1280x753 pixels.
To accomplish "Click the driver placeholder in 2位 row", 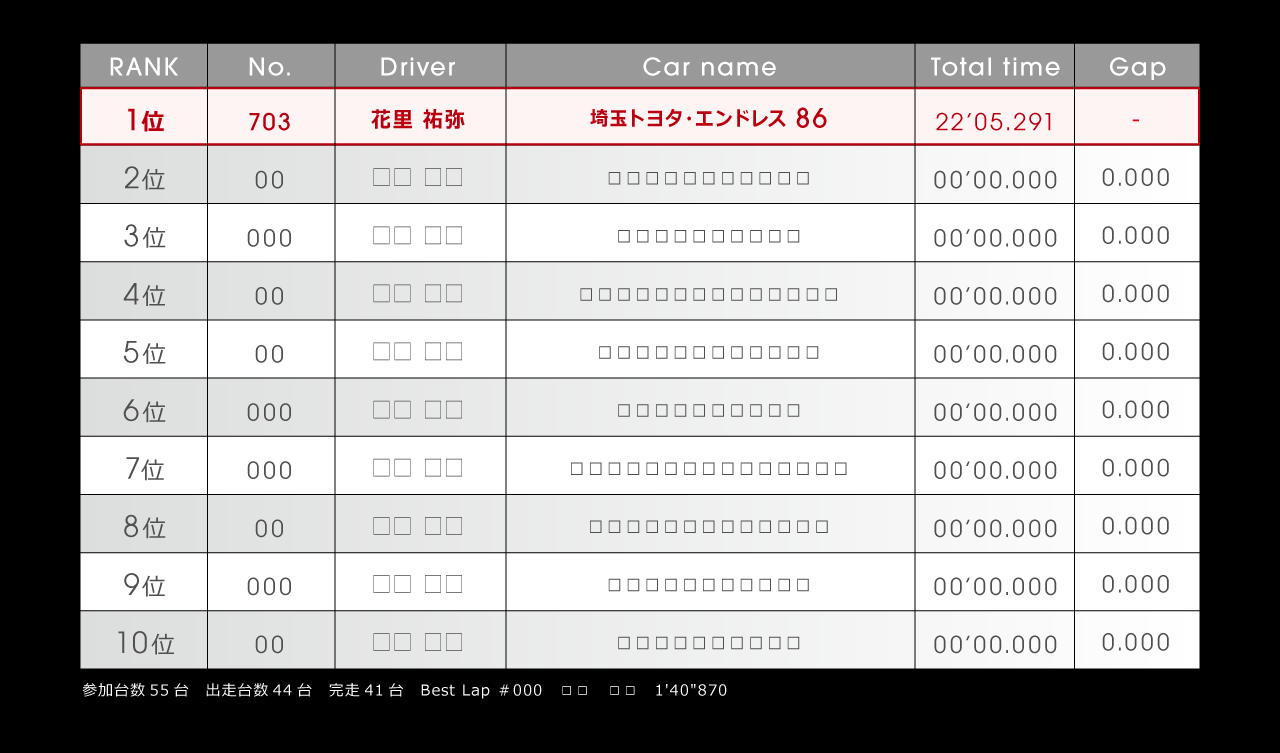I will 418,178.
